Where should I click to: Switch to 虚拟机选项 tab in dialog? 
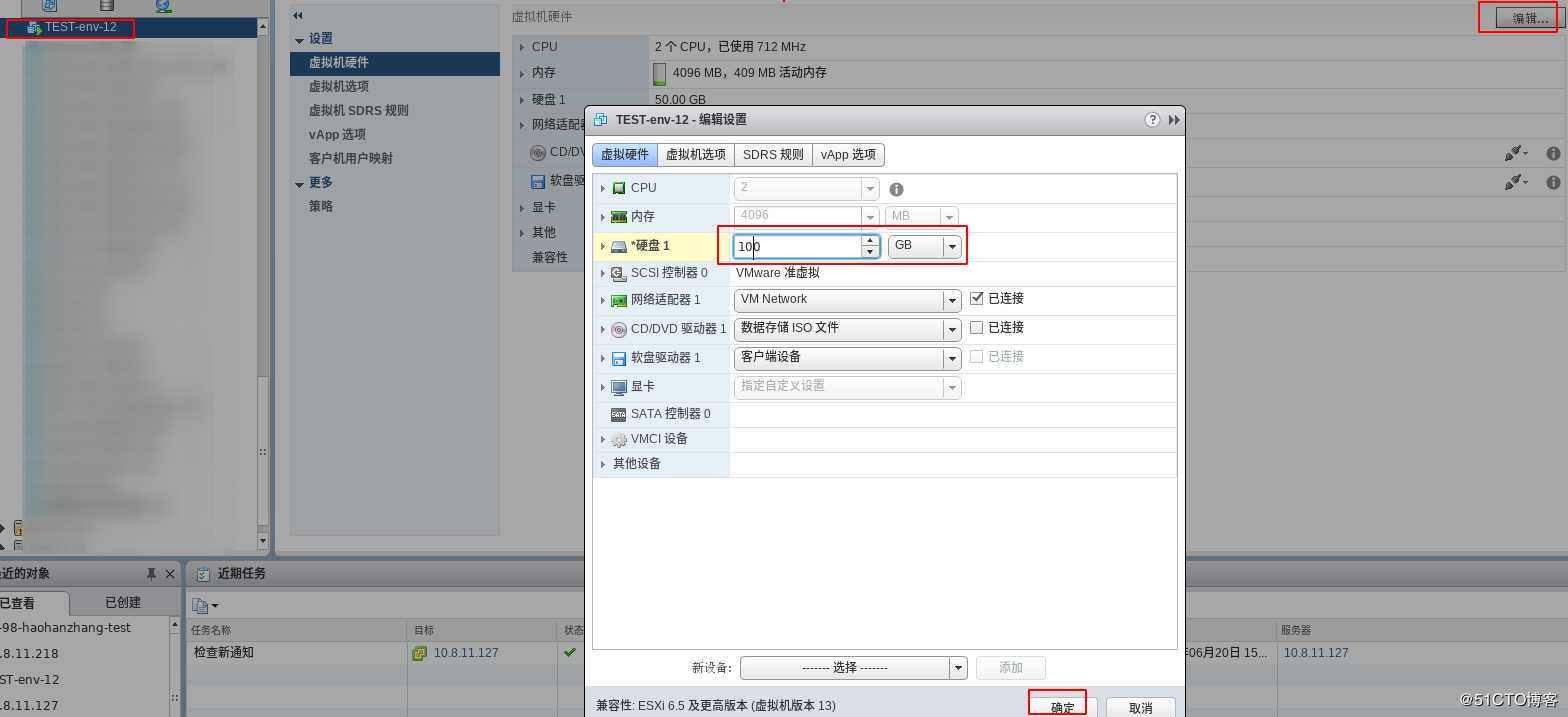(696, 155)
